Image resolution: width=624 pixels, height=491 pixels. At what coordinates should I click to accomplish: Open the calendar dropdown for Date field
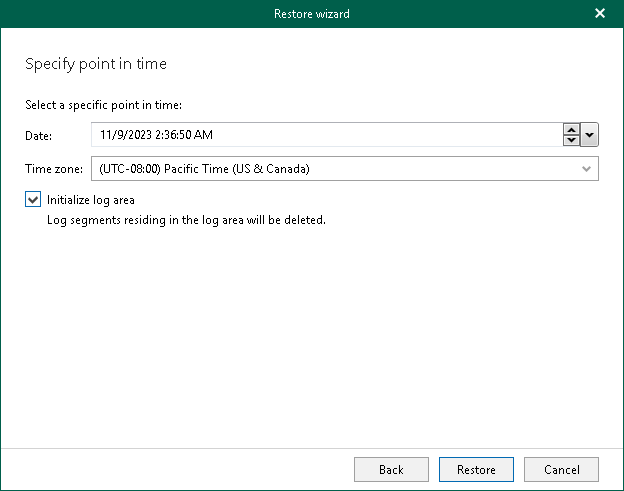(x=589, y=135)
